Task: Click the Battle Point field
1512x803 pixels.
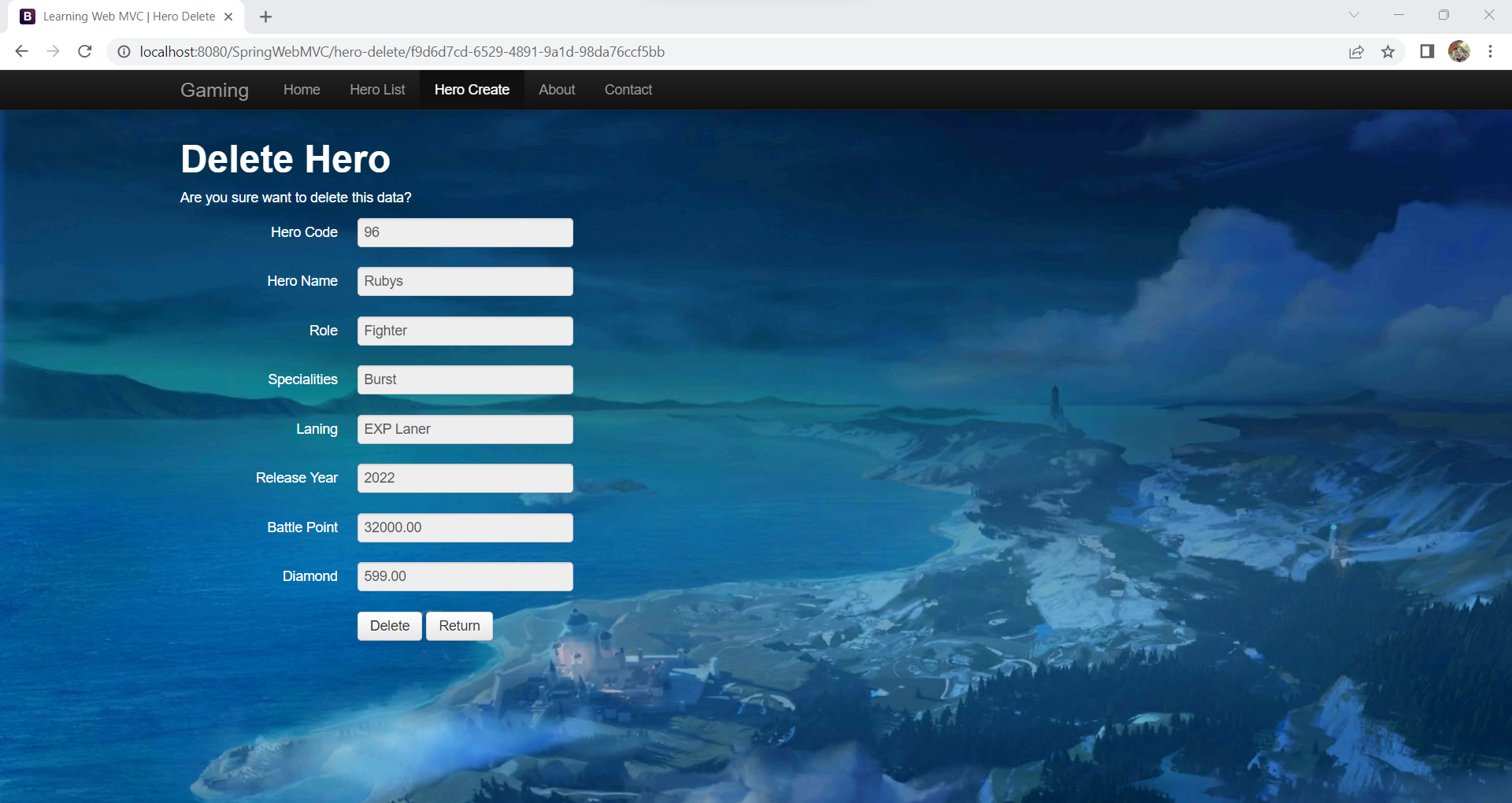Action: tap(465, 527)
